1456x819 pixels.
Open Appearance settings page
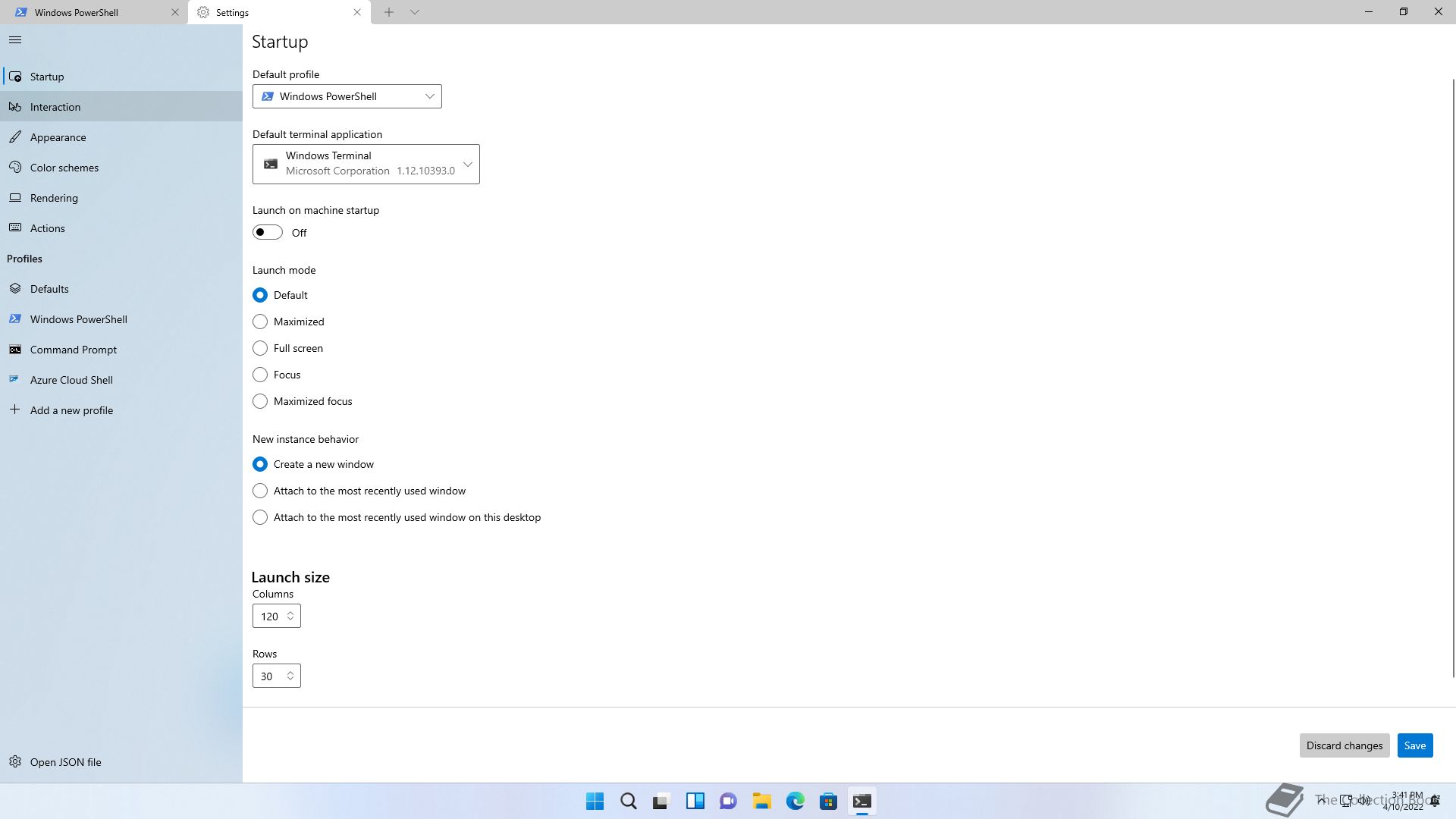pos(121,137)
